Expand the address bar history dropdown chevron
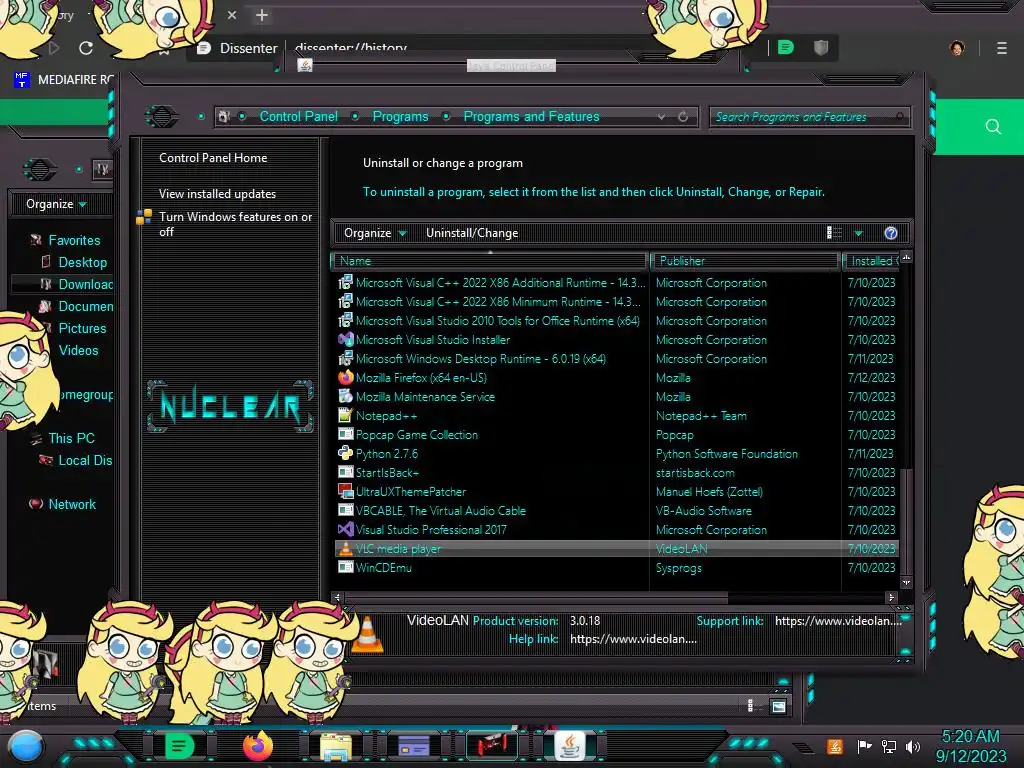 662,117
